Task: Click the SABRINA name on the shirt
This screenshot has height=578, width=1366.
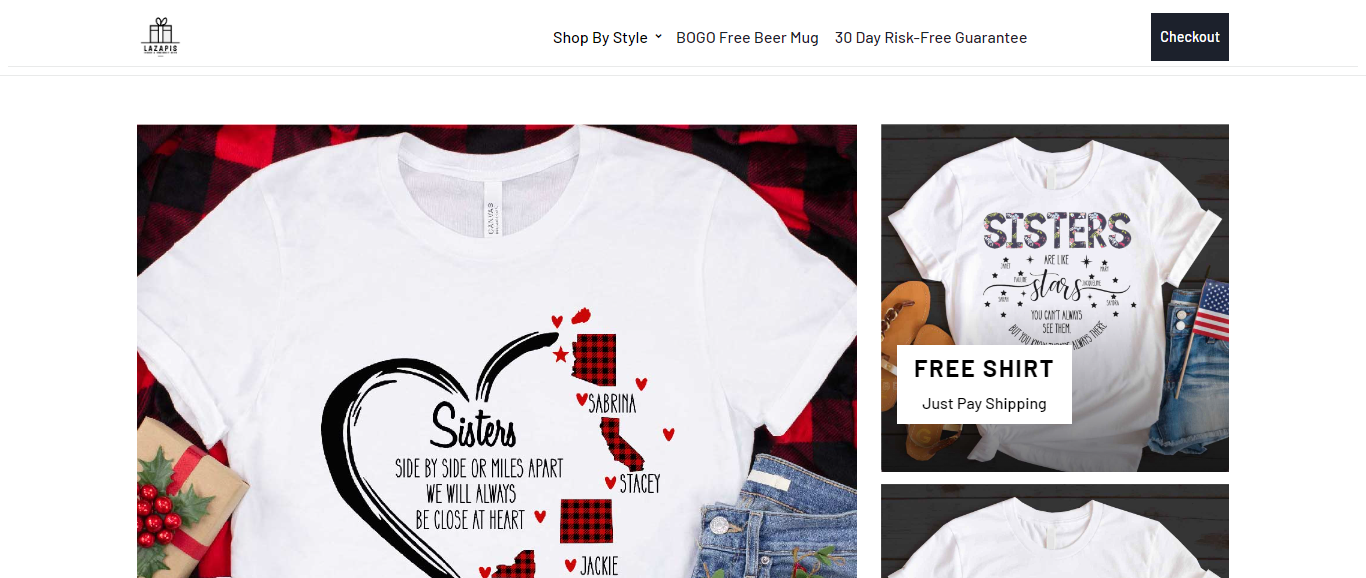Action: coord(612,405)
